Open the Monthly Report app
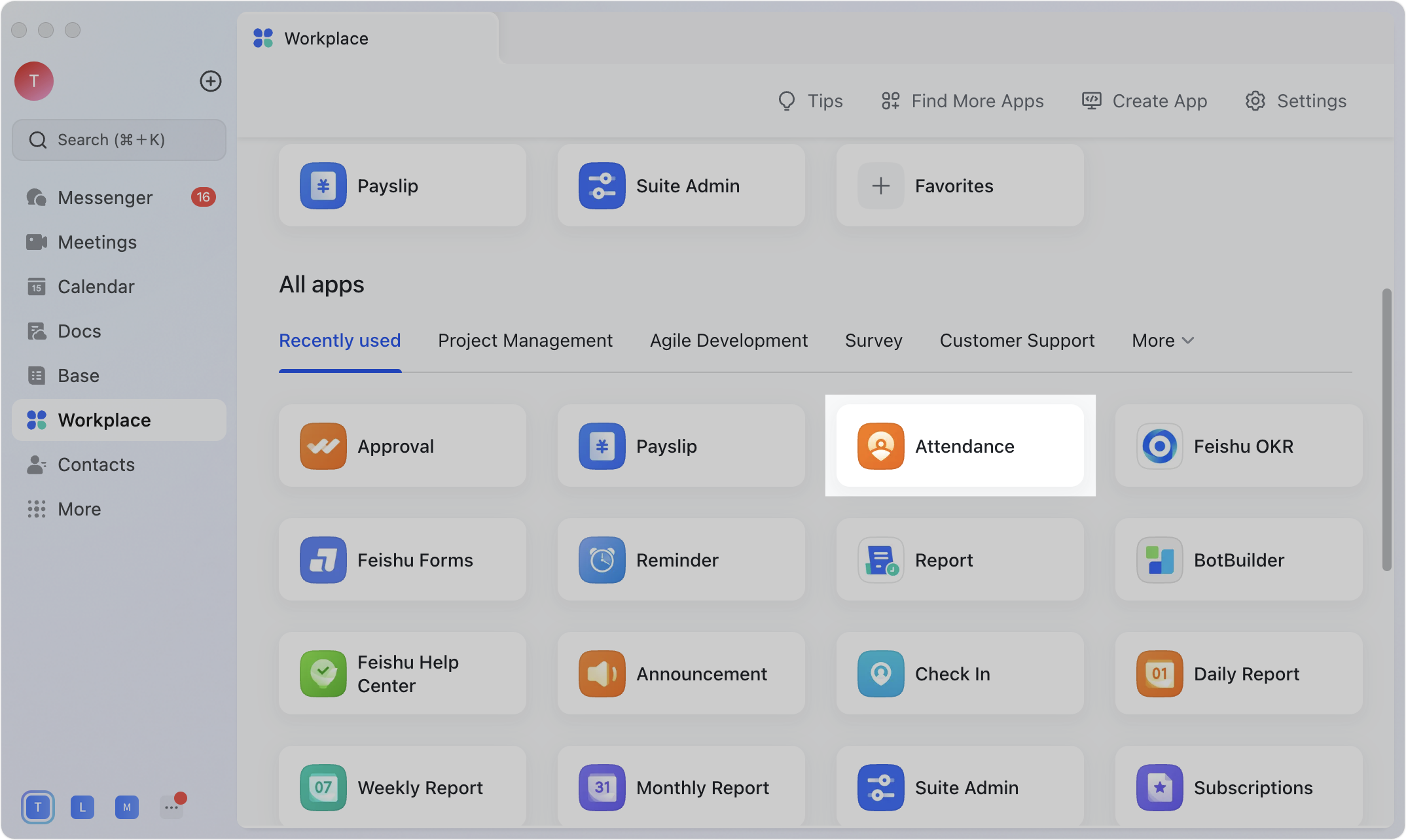Viewport: 1406px width, 840px height. tap(681, 787)
